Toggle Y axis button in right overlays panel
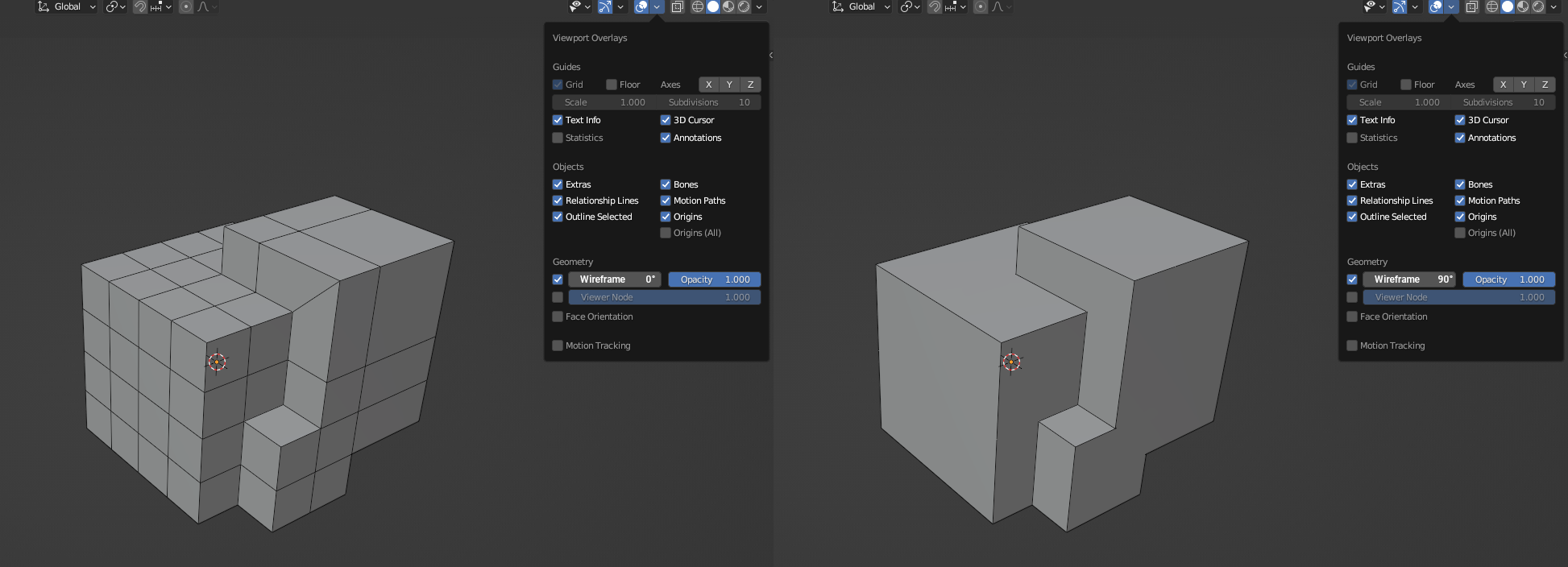Screen dimensions: 1568x567 (x=1524, y=85)
